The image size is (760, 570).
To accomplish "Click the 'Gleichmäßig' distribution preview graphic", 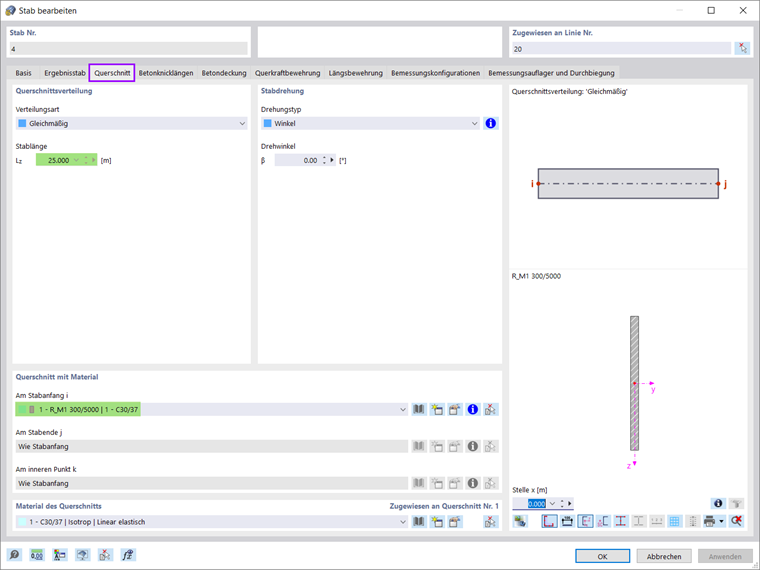I will (x=628, y=183).
